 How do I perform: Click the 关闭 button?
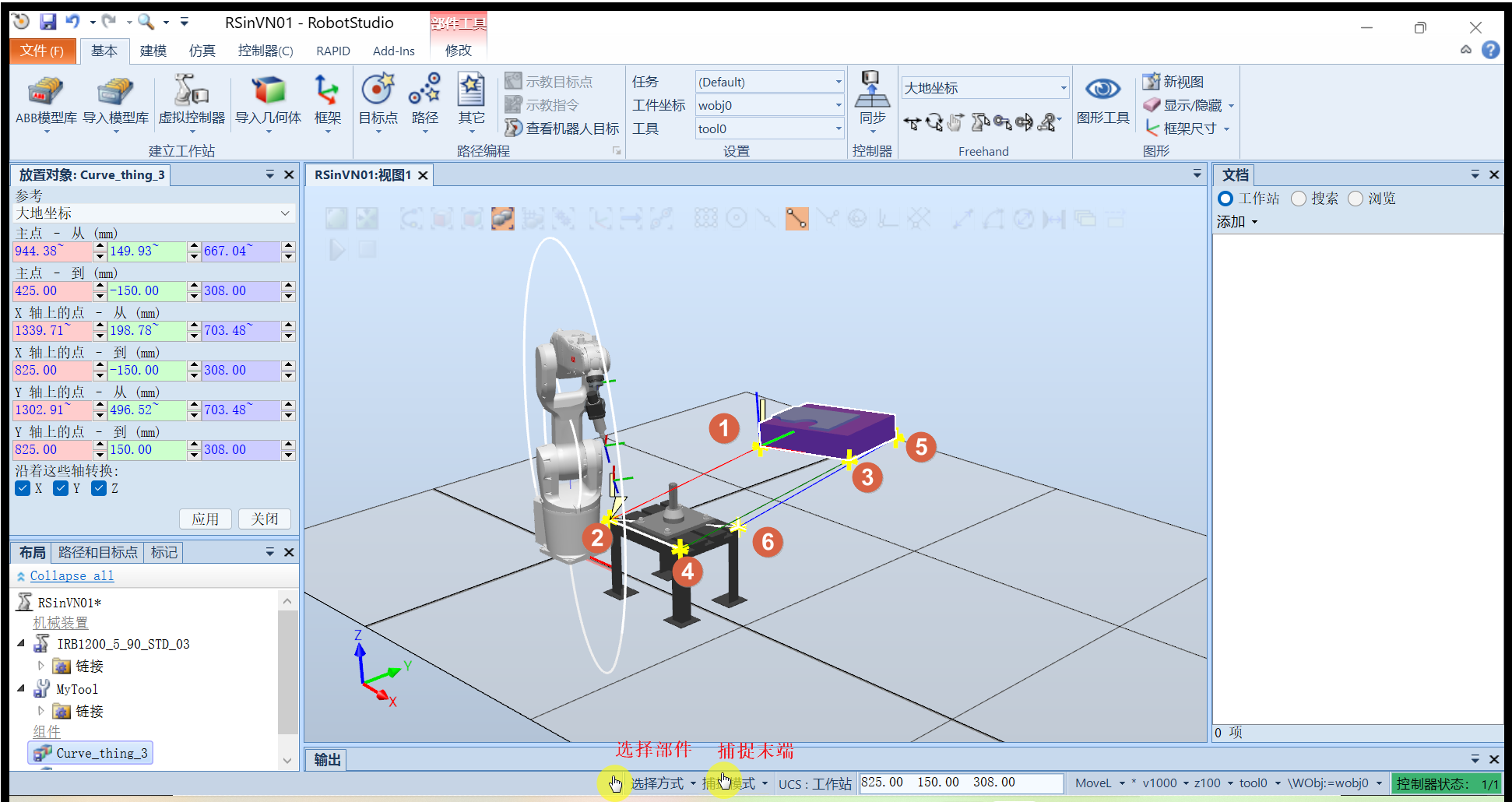point(265,519)
